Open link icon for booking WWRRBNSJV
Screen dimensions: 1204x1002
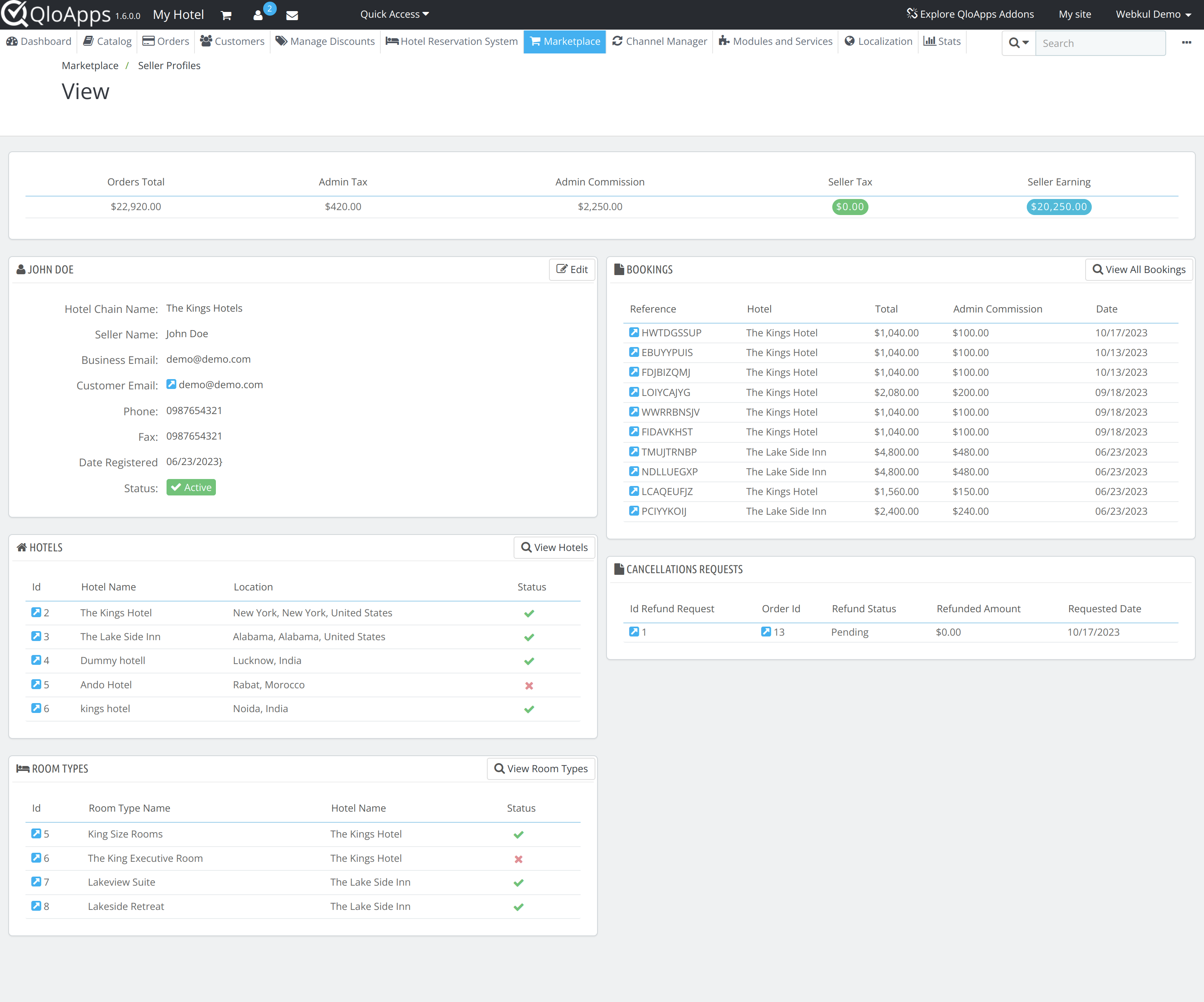coord(634,412)
